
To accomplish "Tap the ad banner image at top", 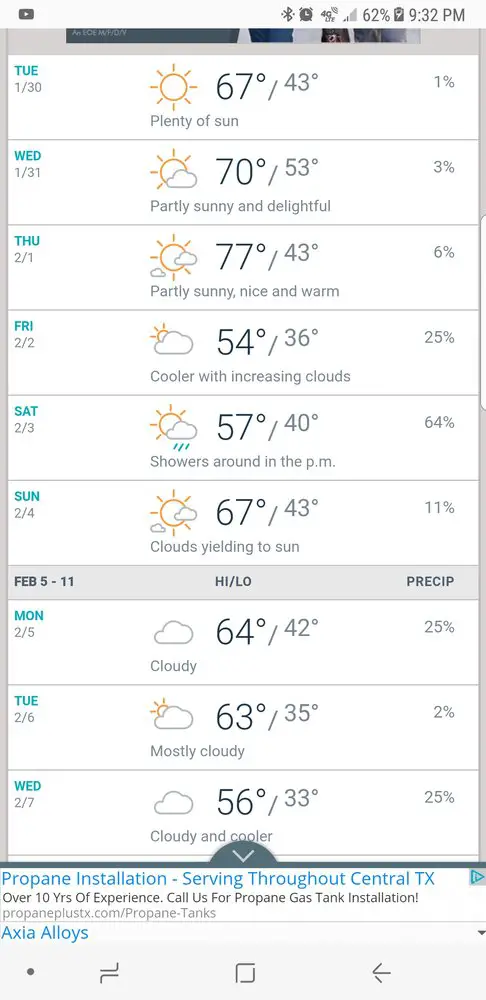I will tap(243, 36).
